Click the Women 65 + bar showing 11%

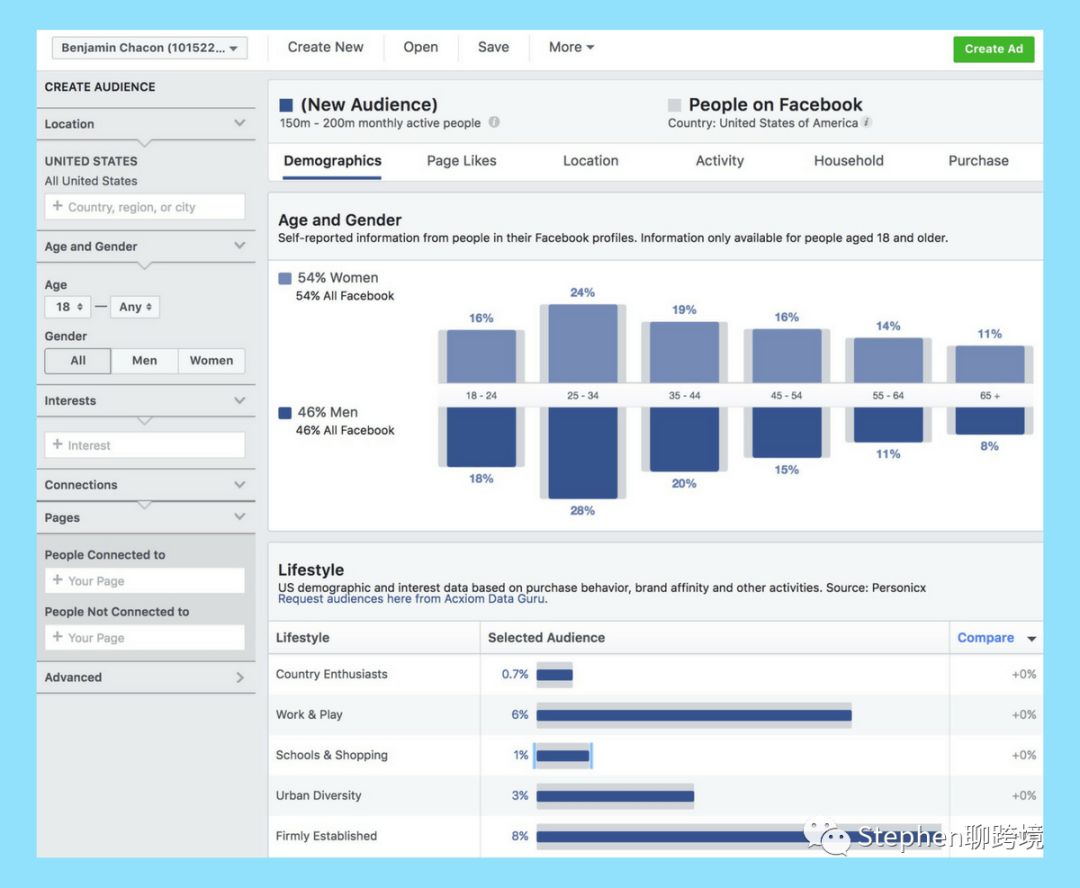(990, 364)
